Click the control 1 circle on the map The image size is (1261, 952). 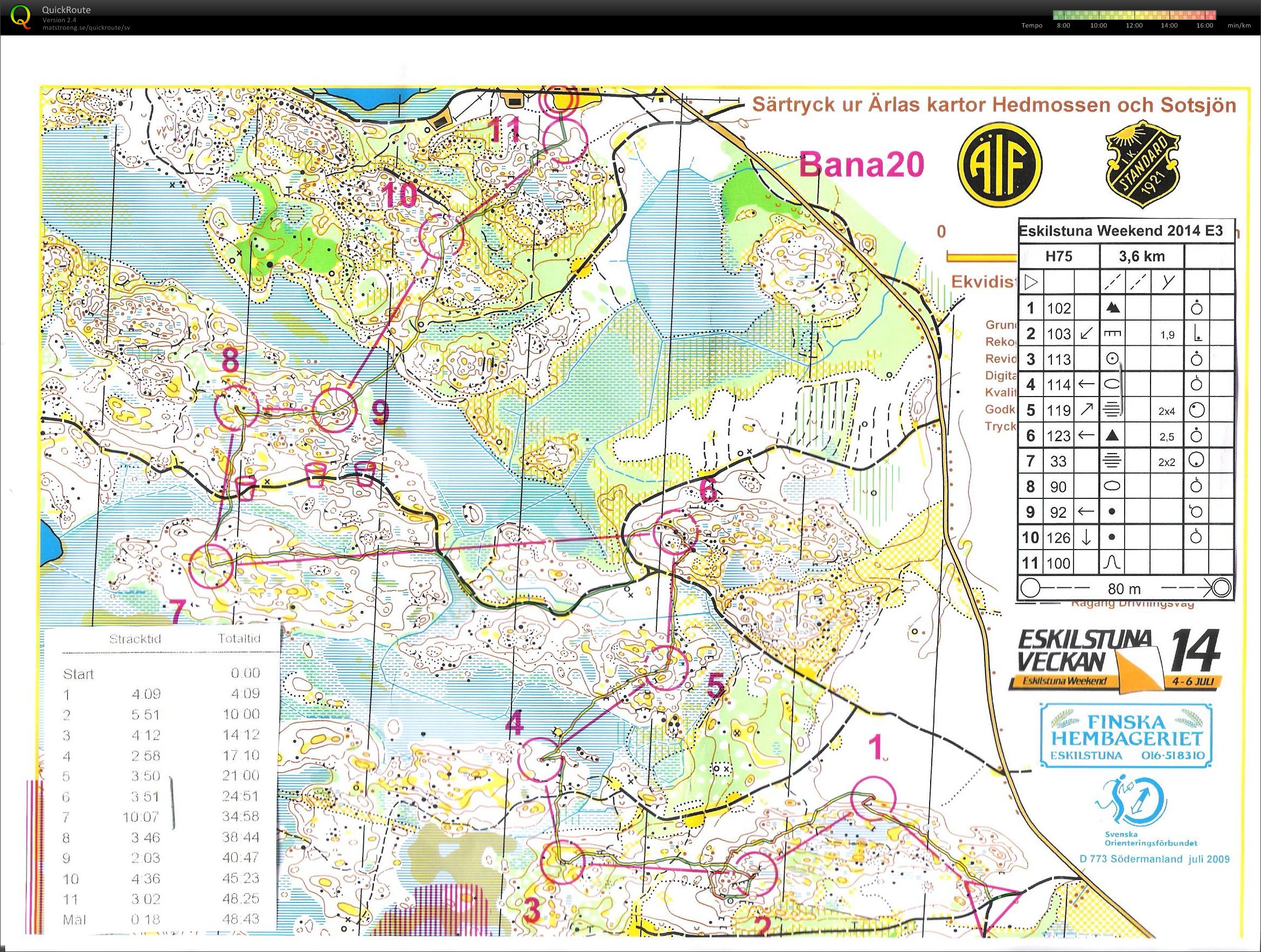[x=873, y=798]
